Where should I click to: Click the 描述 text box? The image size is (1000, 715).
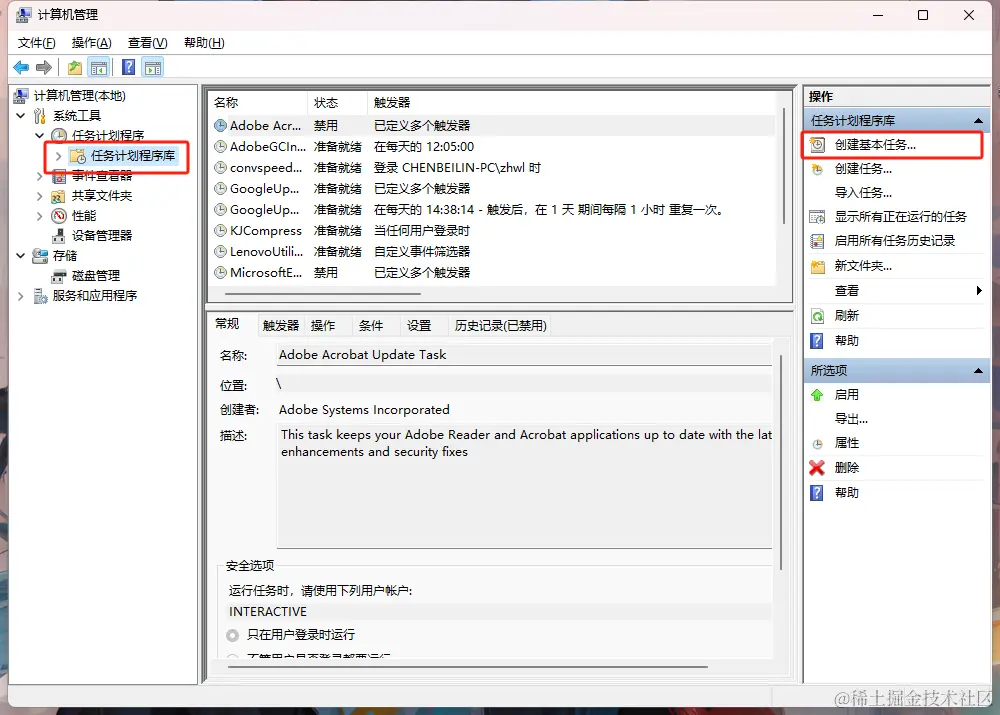[x=524, y=486]
